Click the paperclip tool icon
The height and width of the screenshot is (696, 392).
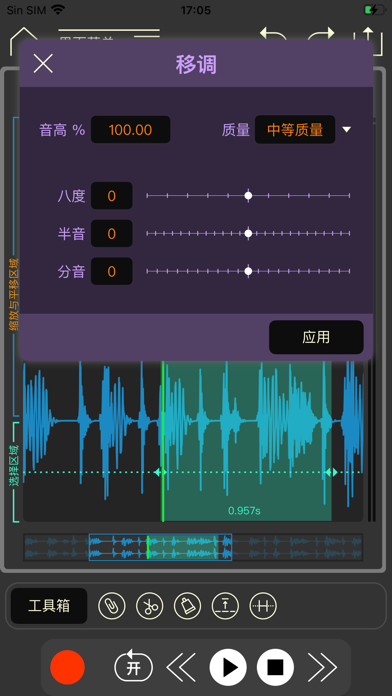[111, 605]
